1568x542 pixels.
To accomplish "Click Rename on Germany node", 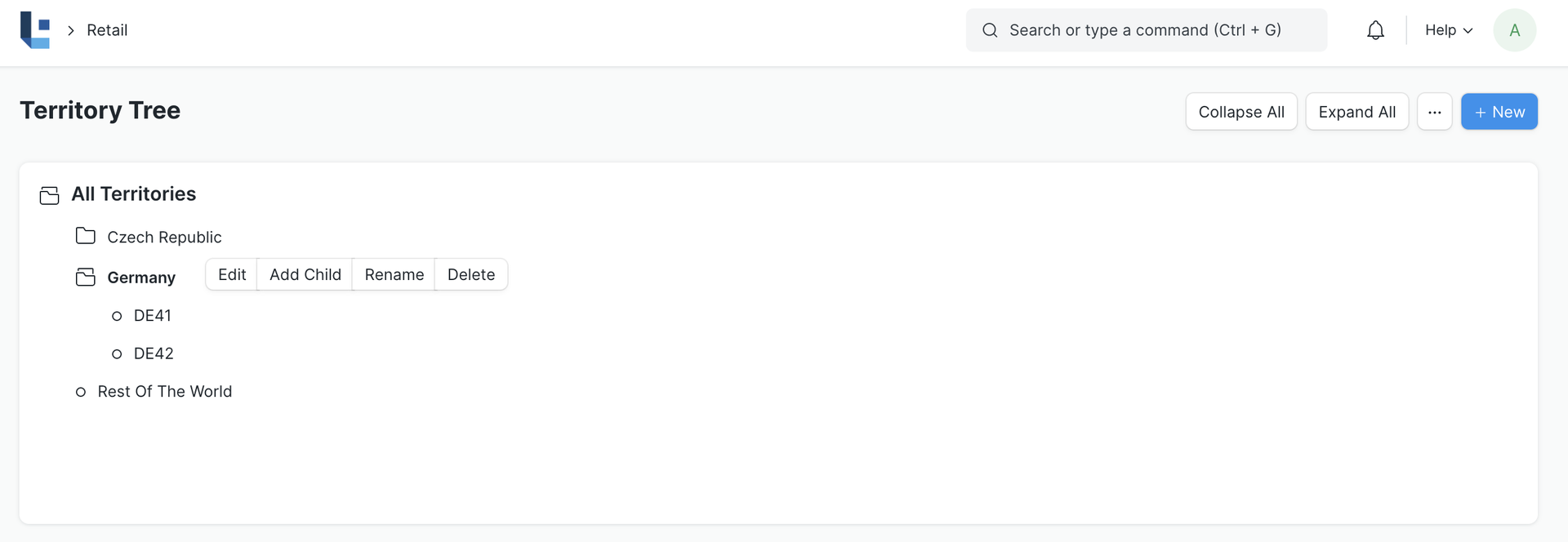I will coord(394,275).
